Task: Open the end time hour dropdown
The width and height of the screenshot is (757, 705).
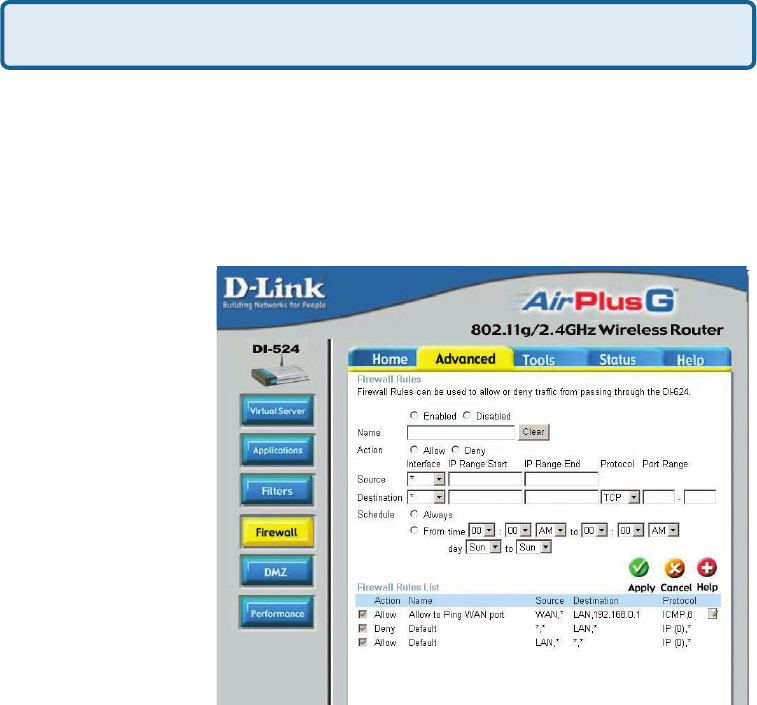Action: pos(594,530)
